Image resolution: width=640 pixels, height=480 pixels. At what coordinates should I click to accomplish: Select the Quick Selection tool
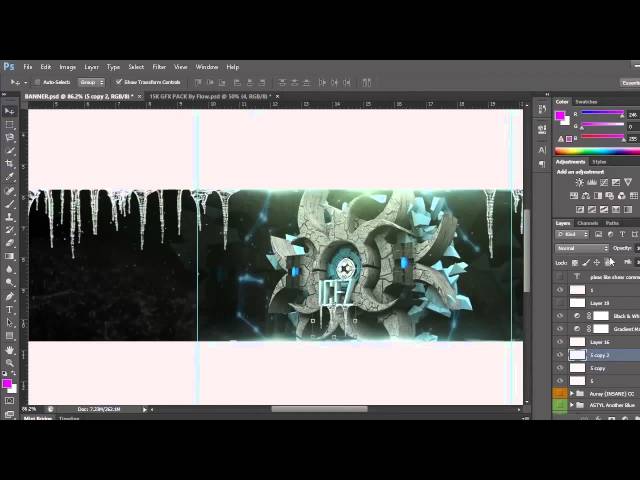pos(9,151)
